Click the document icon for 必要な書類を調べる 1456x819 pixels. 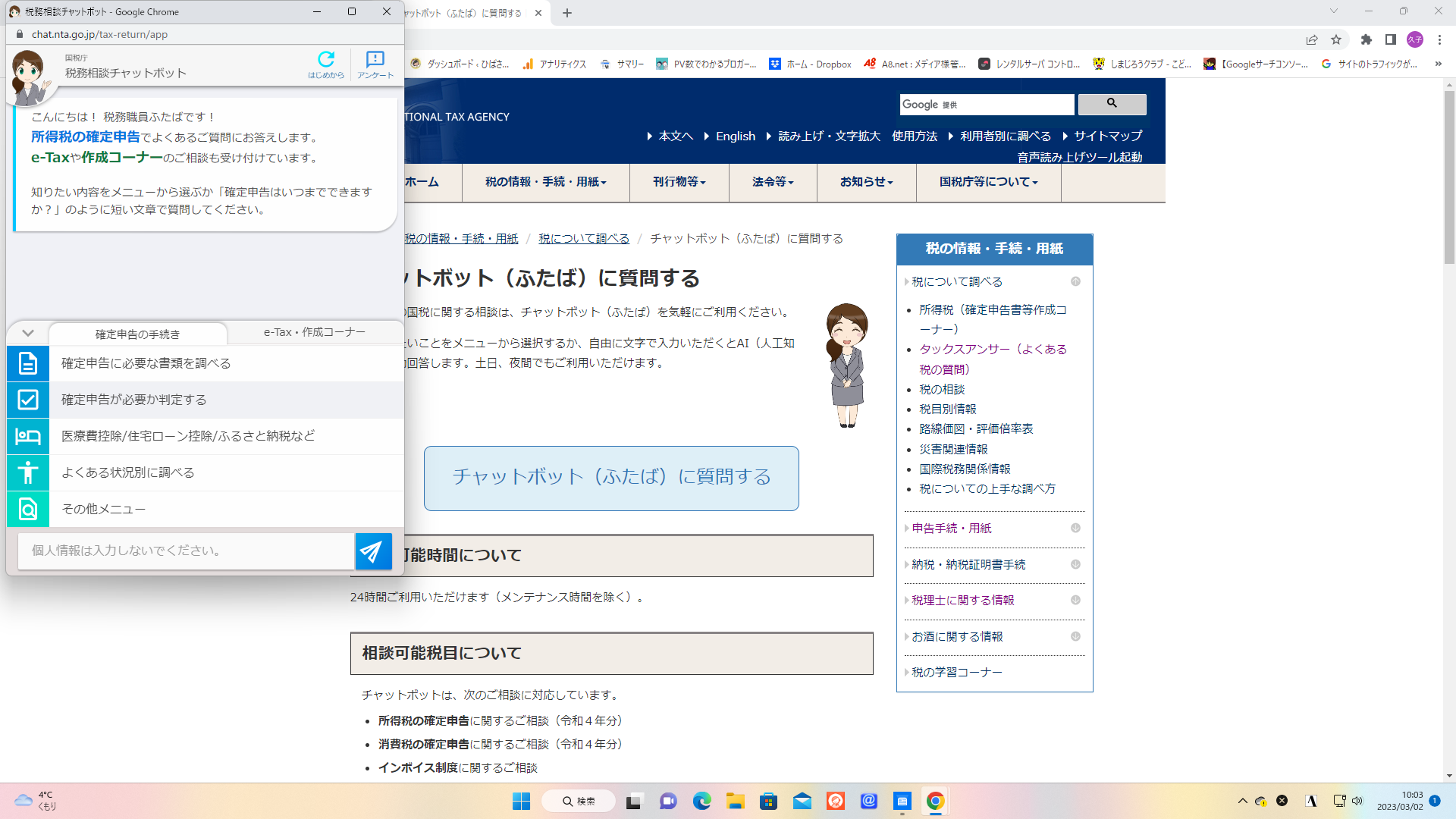tap(28, 363)
